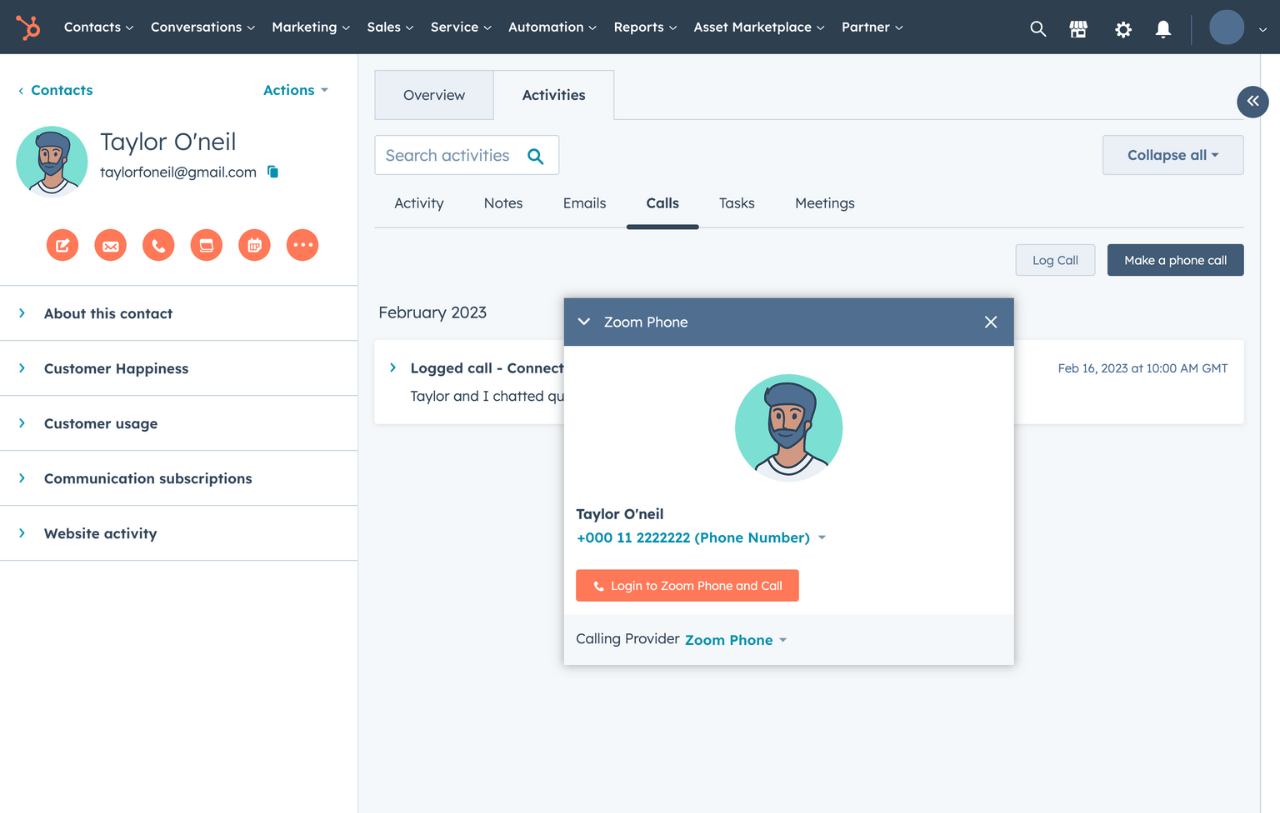Screen dimensions: 1280x813
Task: Open the HubSpot search icon
Action: [x=1038, y=28]
